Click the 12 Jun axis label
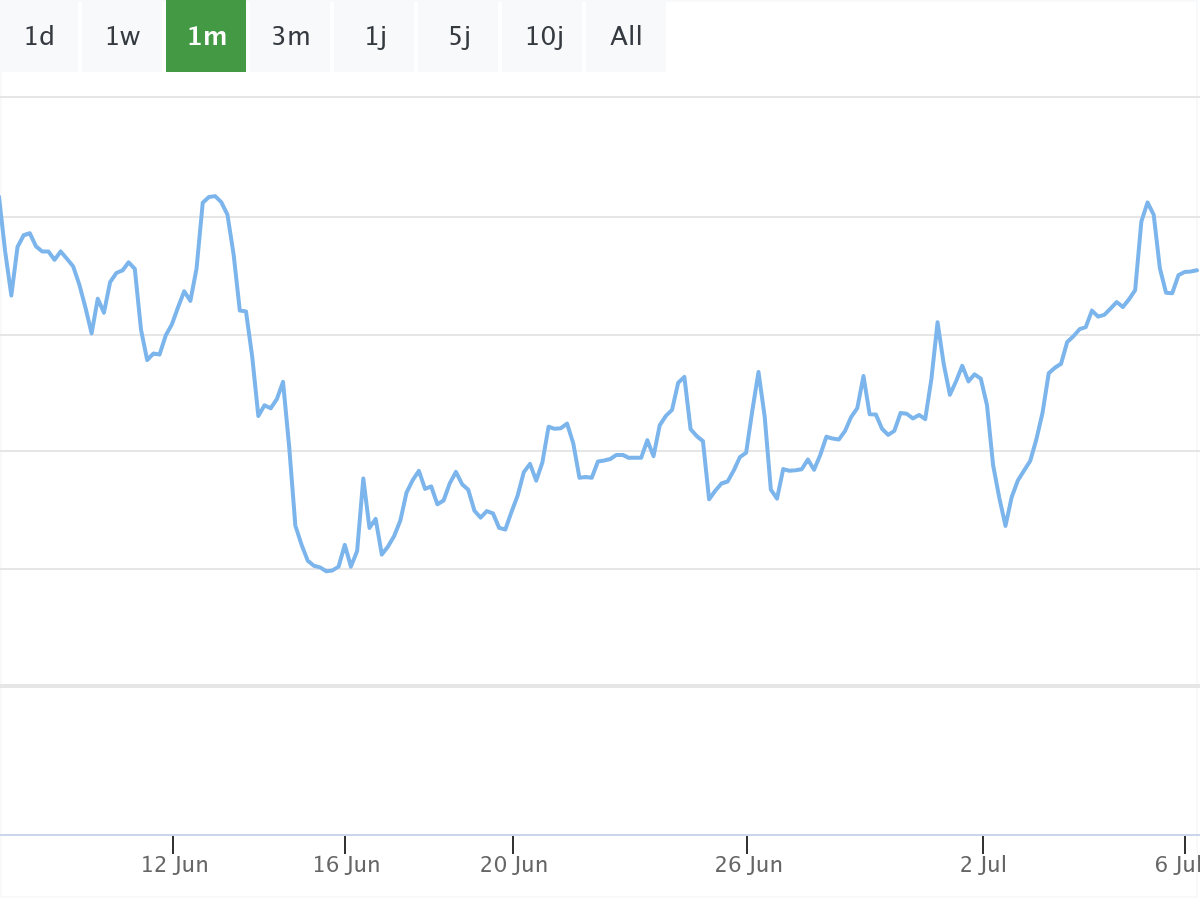1200x900 pixels. [x=175, y=865]
